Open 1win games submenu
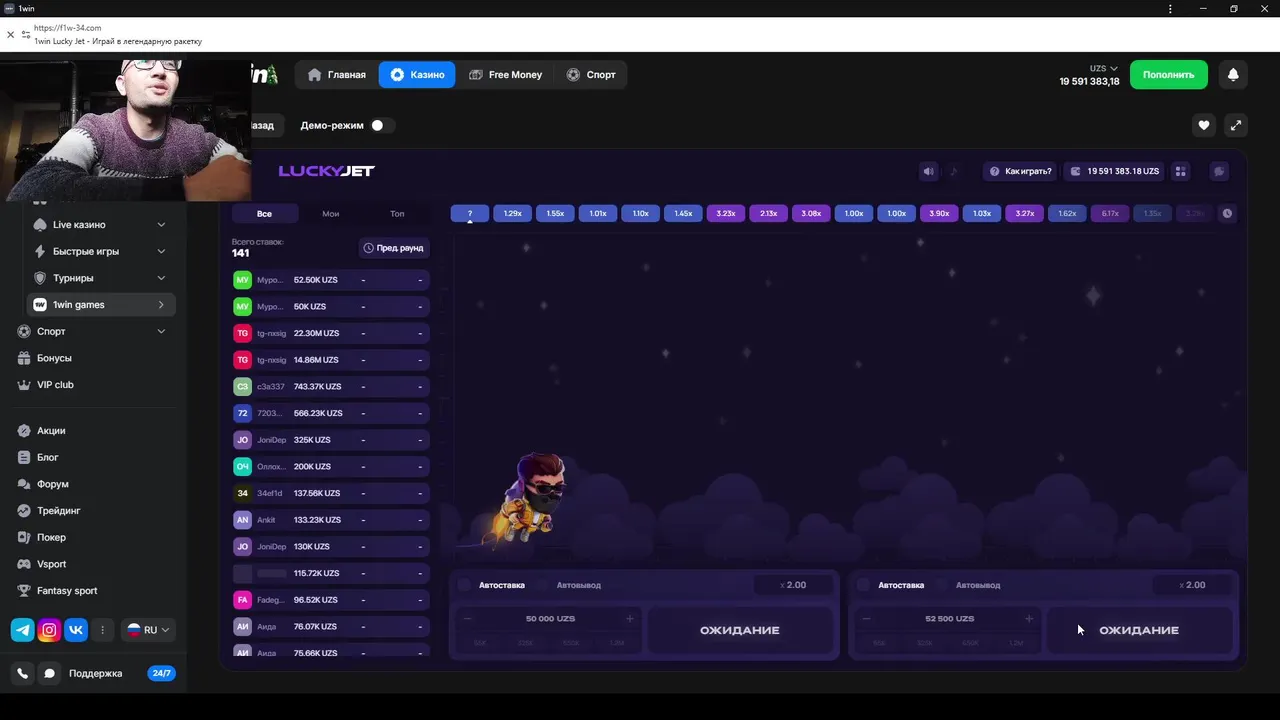Screen dimensions: 1280x720 pyautogui.click(x=100, y=305)
